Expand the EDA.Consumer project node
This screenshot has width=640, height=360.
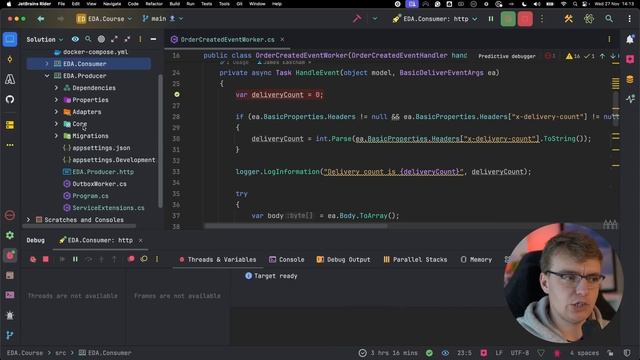click(x=47, y=64)
